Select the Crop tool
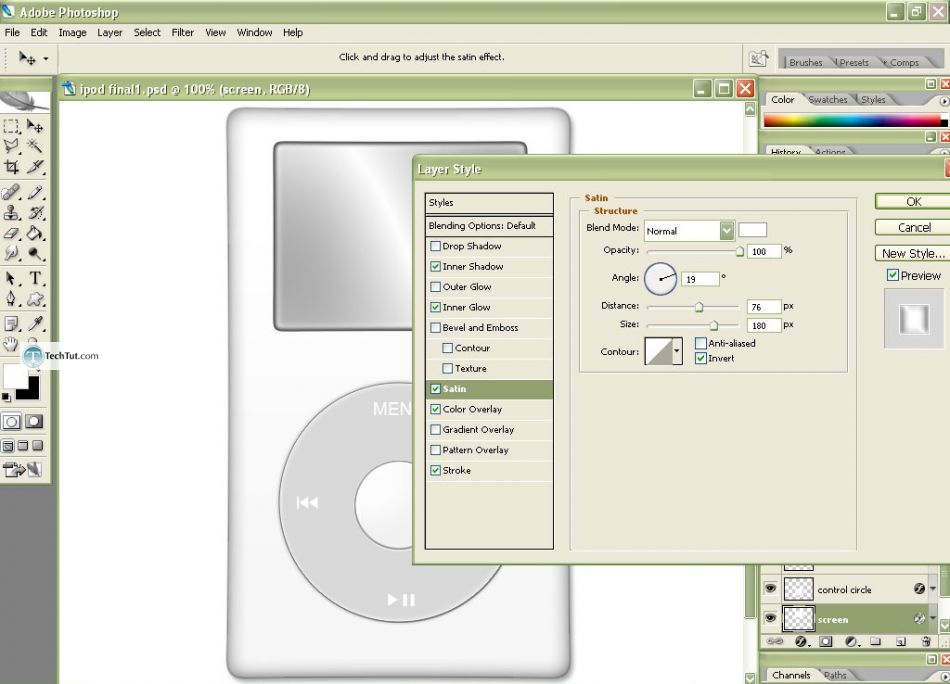The image size is (950, 684). (11, 166)
